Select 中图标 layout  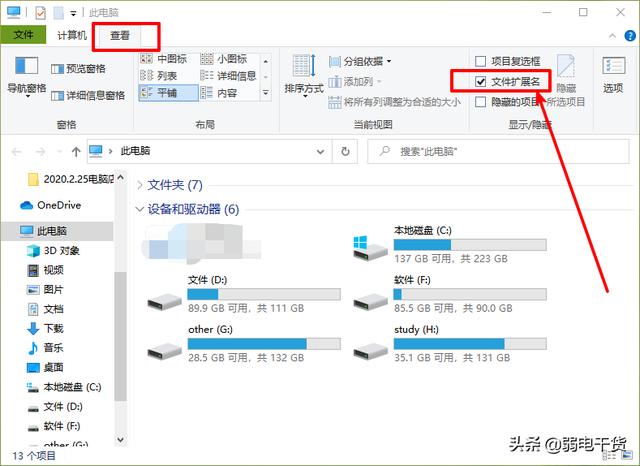pos(163,59)
